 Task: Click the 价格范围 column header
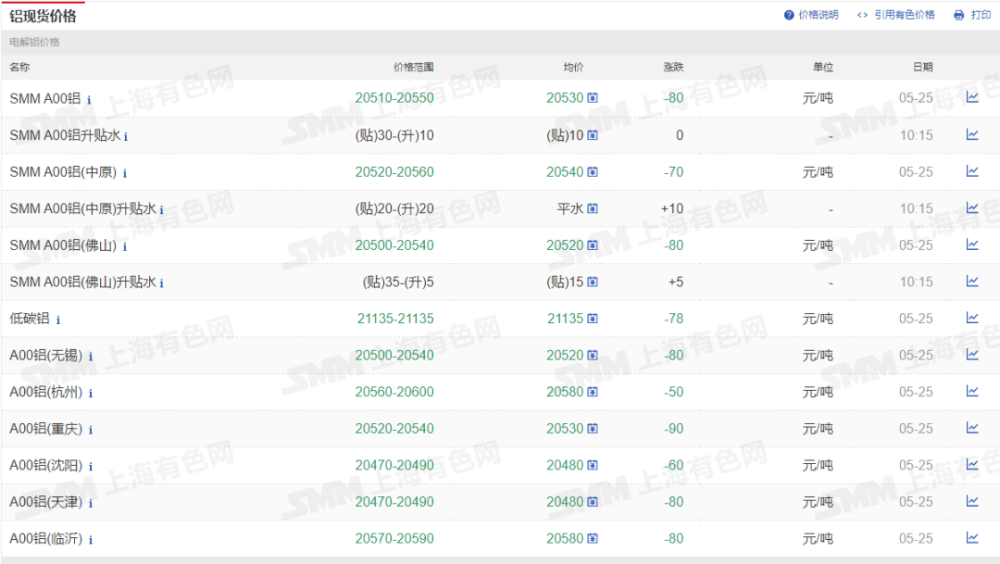(x=413, y=67)
